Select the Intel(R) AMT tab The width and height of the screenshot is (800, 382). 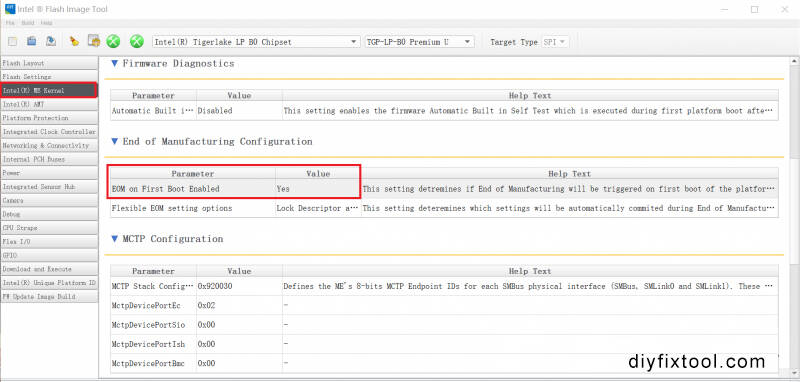(49, 104)
